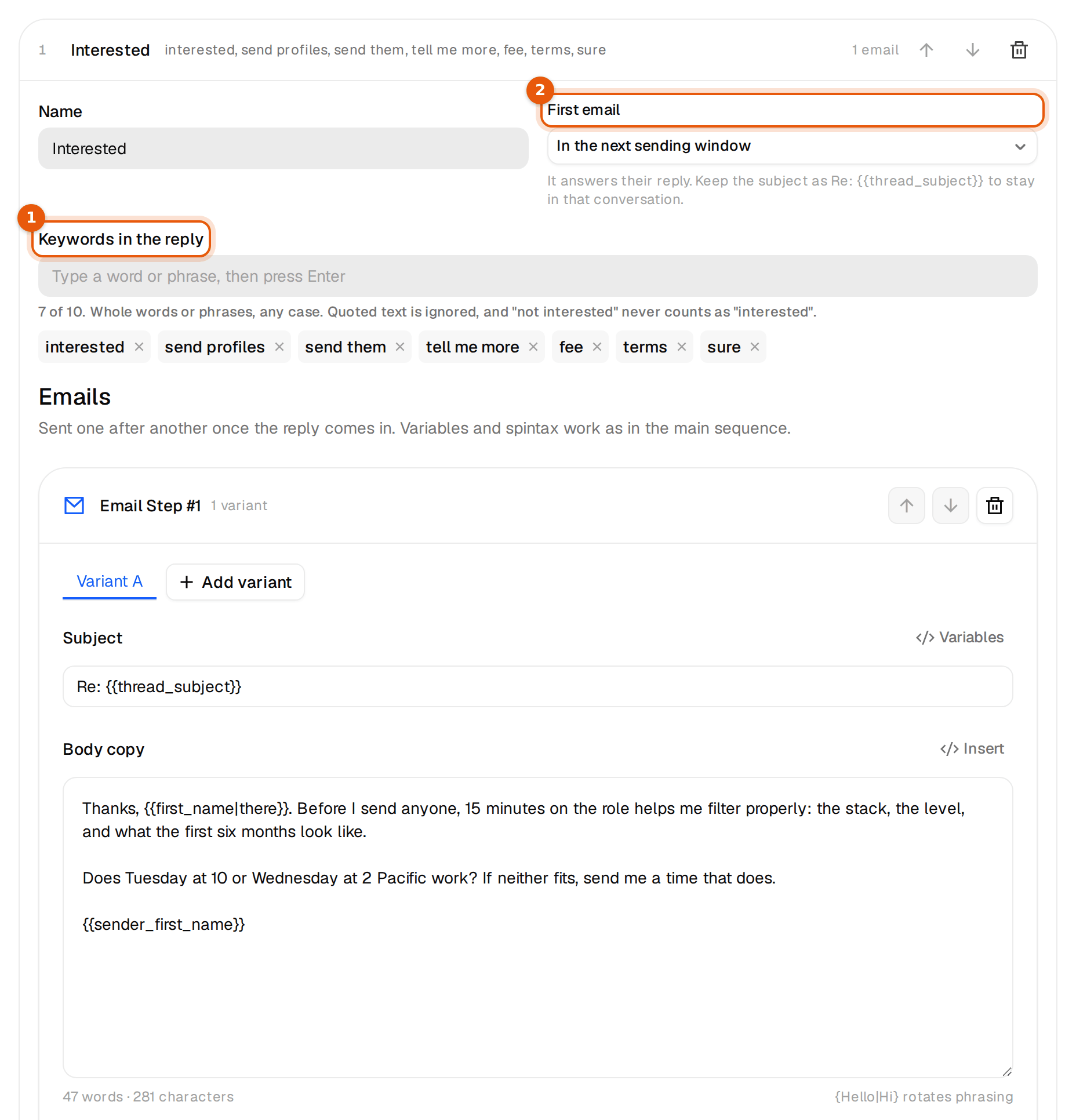This screenshot has width=1076, height=1120.
Task: Remove the 'sure' keyword chip
Action: 755,347
